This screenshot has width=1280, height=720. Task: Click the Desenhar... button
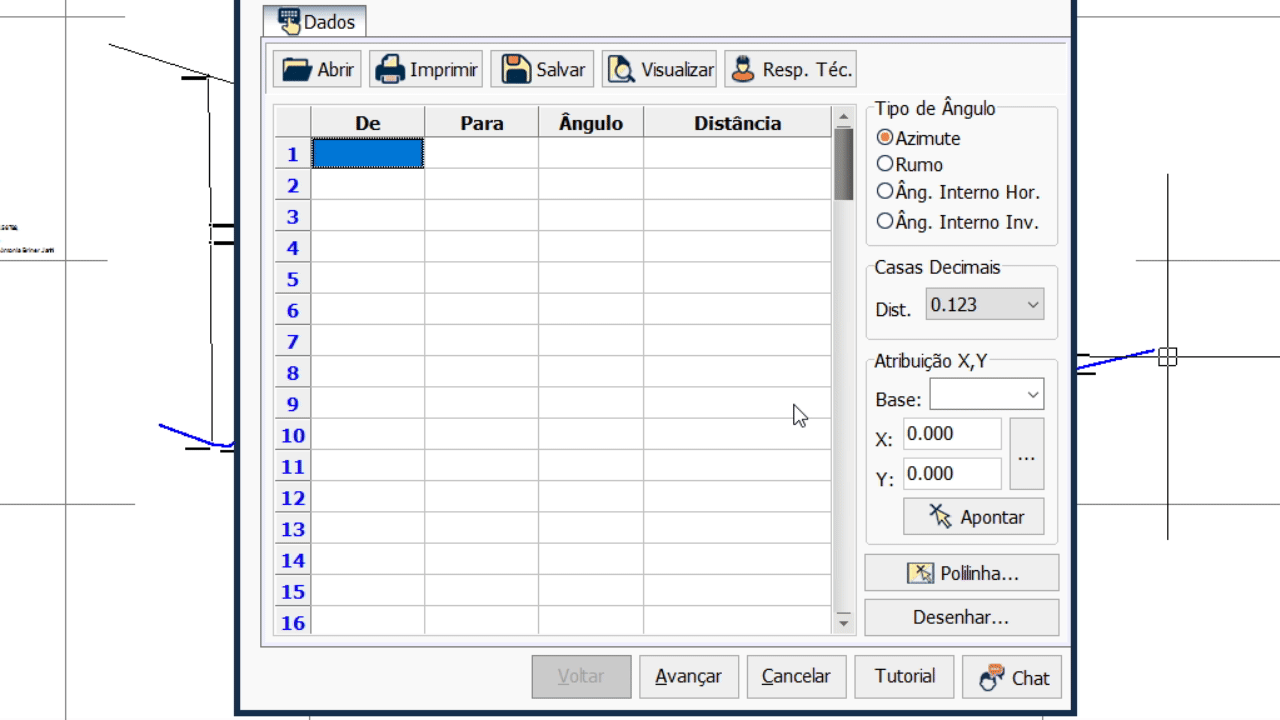click(961, 617)
